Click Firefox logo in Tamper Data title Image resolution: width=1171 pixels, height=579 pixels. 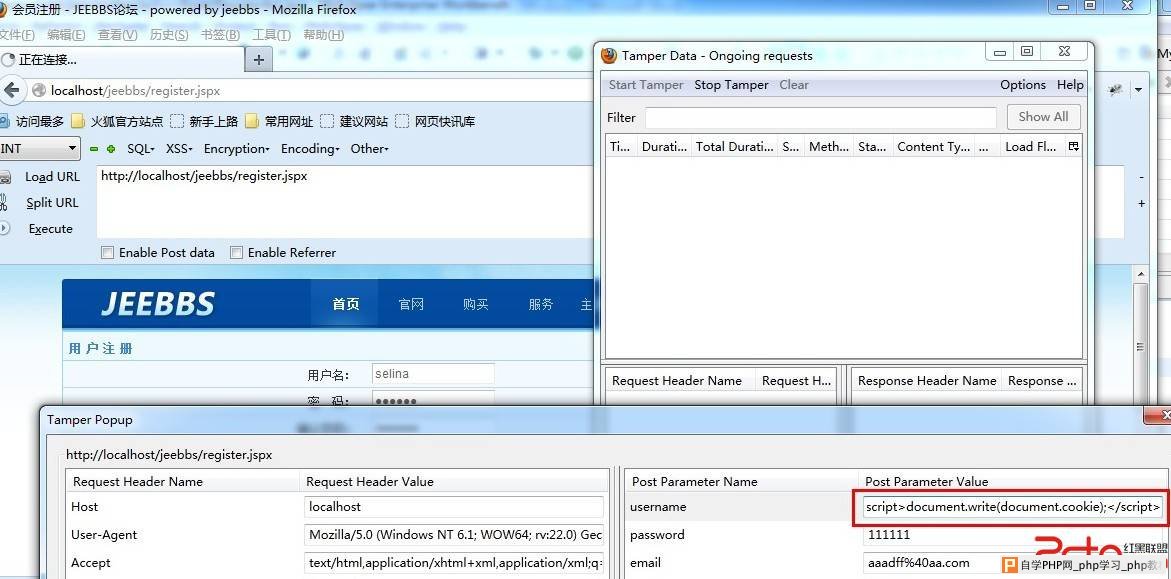(609, 55)
